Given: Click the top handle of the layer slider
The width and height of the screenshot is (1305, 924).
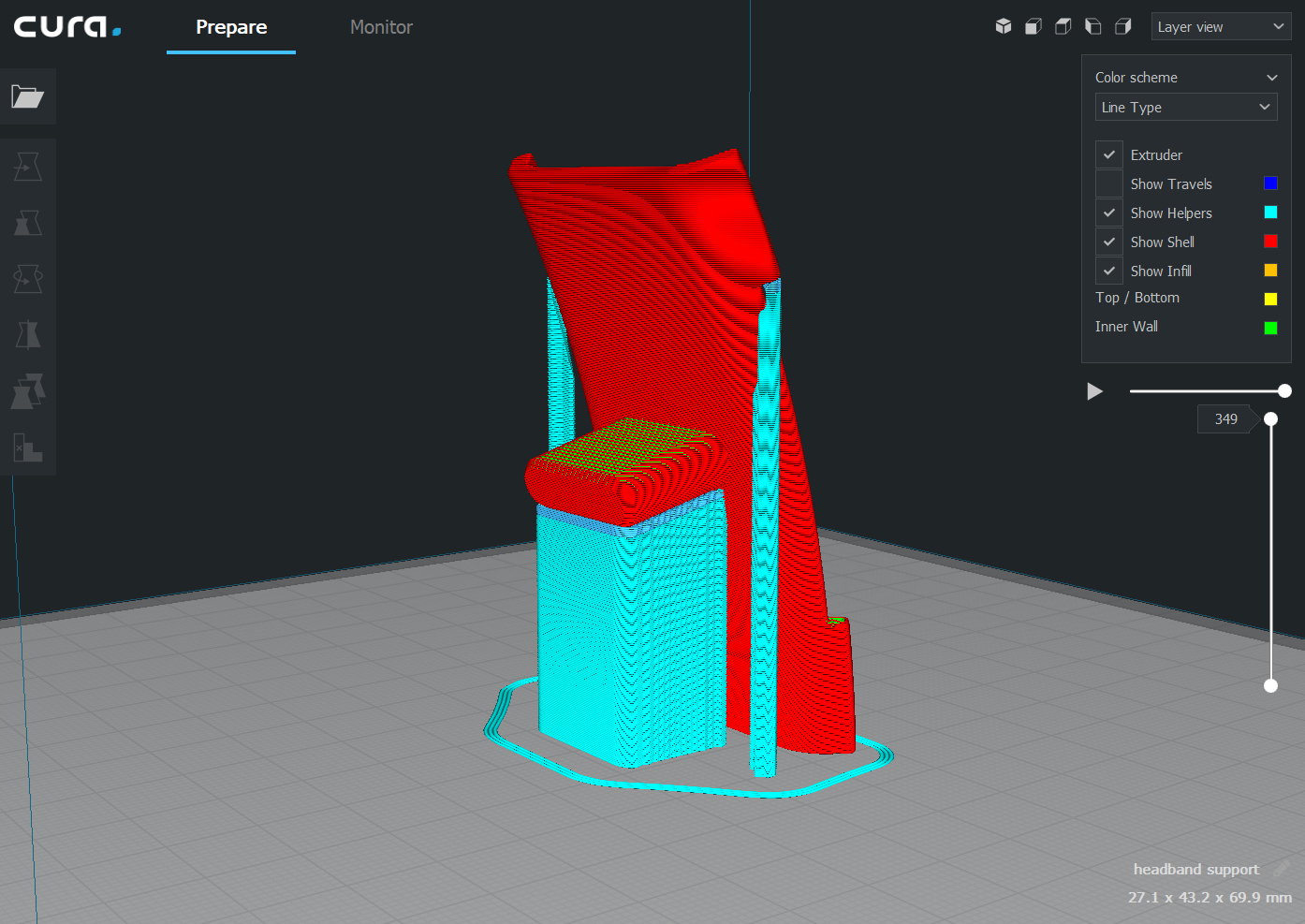Looking at the screenshot, I should 1270,418.
